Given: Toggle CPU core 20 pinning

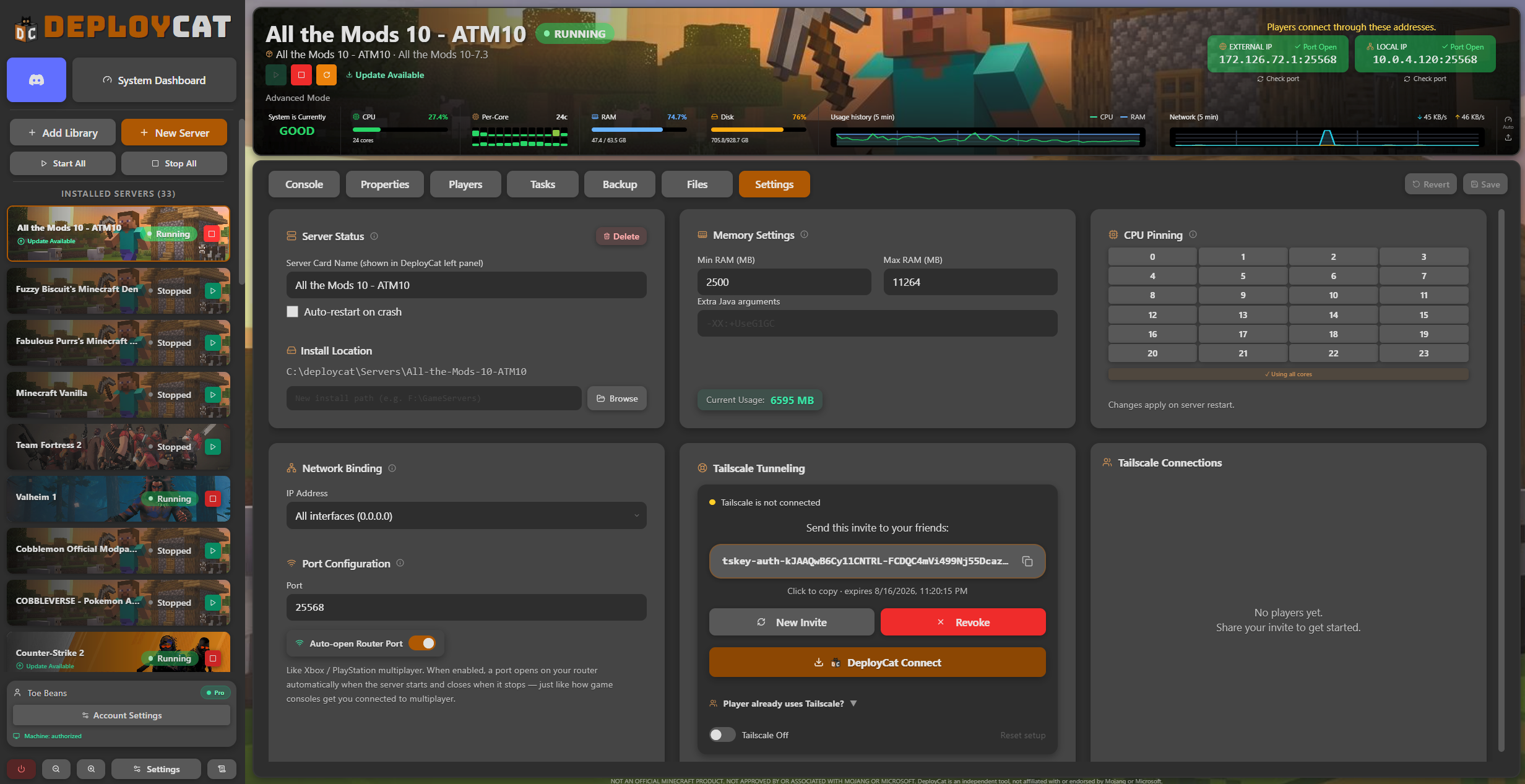Looking at the screenshot, I should [1152, 353].
